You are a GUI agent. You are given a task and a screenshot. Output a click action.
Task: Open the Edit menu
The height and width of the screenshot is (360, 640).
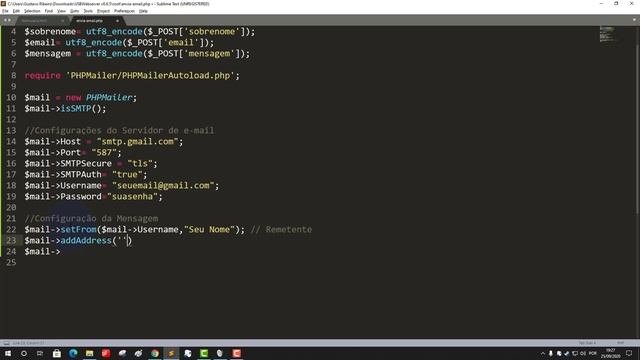[16, 11]
